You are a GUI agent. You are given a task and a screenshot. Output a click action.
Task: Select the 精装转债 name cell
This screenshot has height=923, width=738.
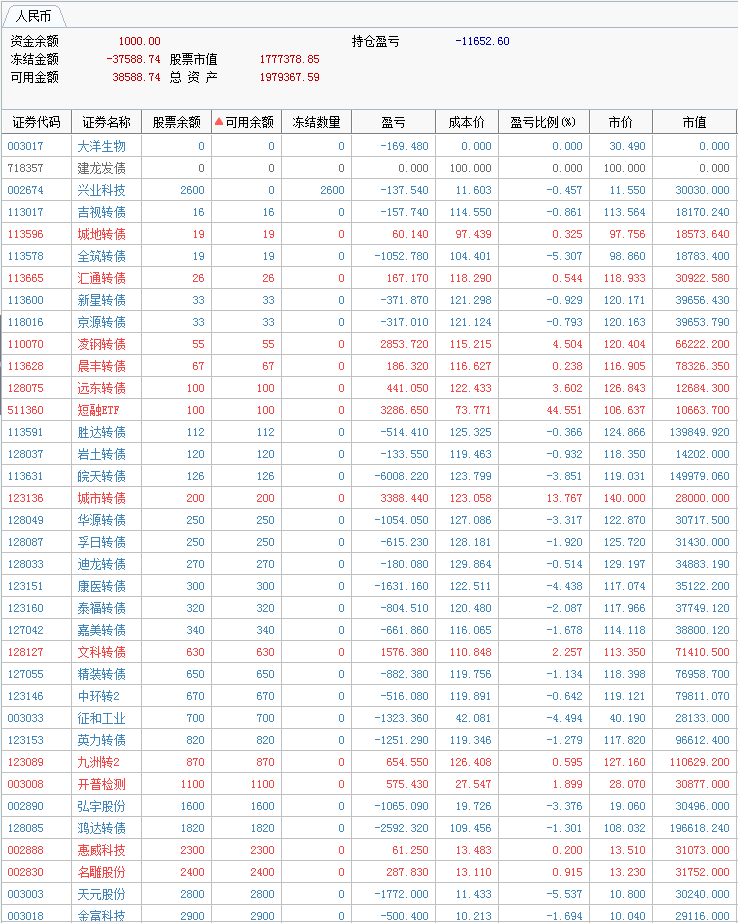pyautogui.click(x=102, y=674)
